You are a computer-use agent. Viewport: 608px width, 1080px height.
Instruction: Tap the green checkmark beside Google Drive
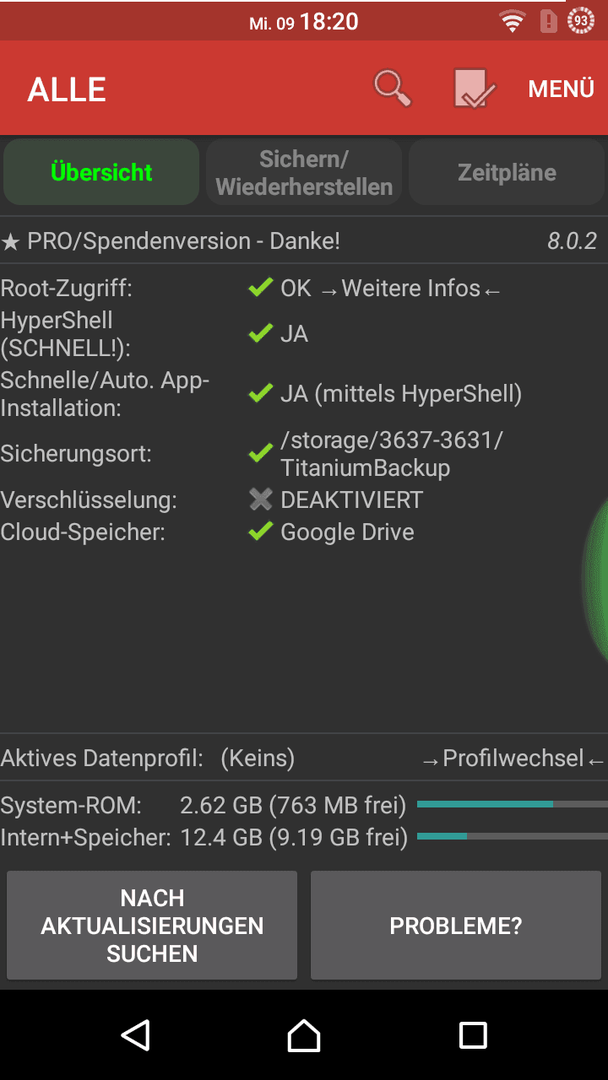click(261, 532)
